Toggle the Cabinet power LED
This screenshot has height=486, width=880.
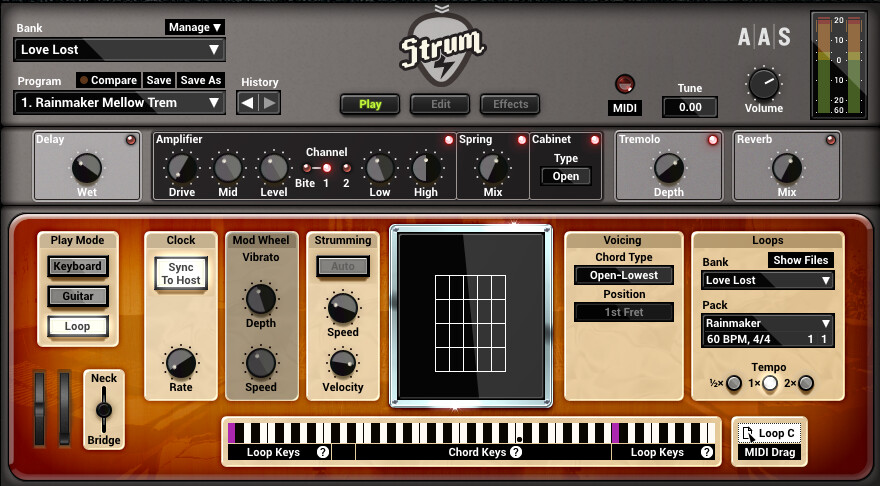595,140
